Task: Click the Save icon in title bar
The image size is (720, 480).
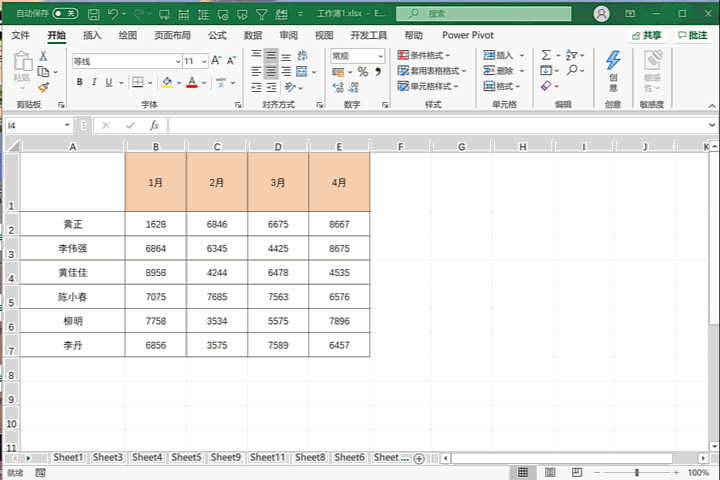Action: coord(93,14)
